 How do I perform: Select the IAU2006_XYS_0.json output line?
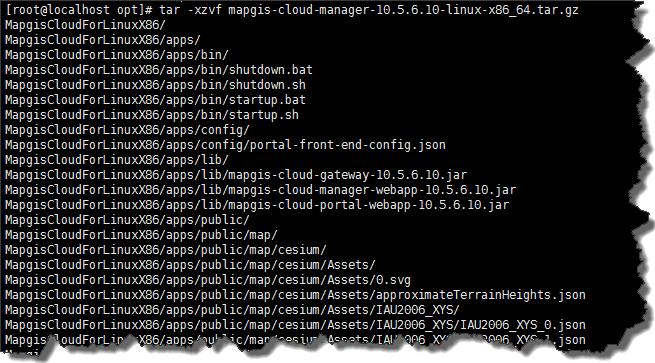(x=295, y=325)
